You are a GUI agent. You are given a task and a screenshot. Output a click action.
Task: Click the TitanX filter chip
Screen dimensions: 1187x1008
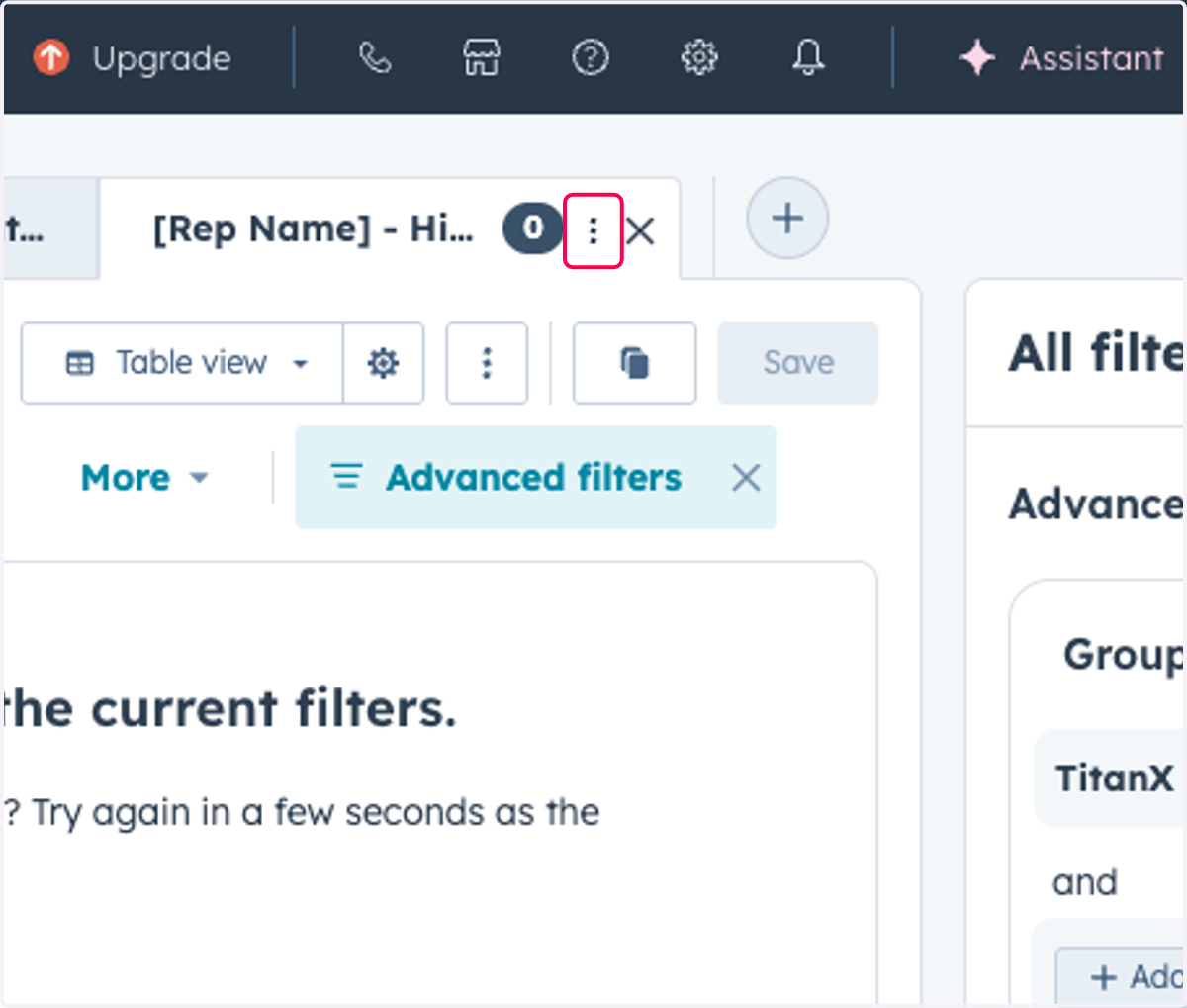1111,779
